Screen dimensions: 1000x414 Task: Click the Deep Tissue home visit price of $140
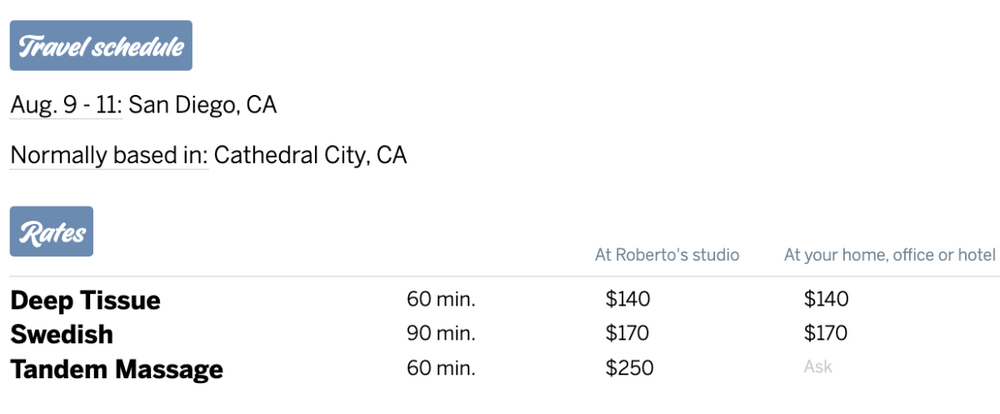(x=826, y=299)
